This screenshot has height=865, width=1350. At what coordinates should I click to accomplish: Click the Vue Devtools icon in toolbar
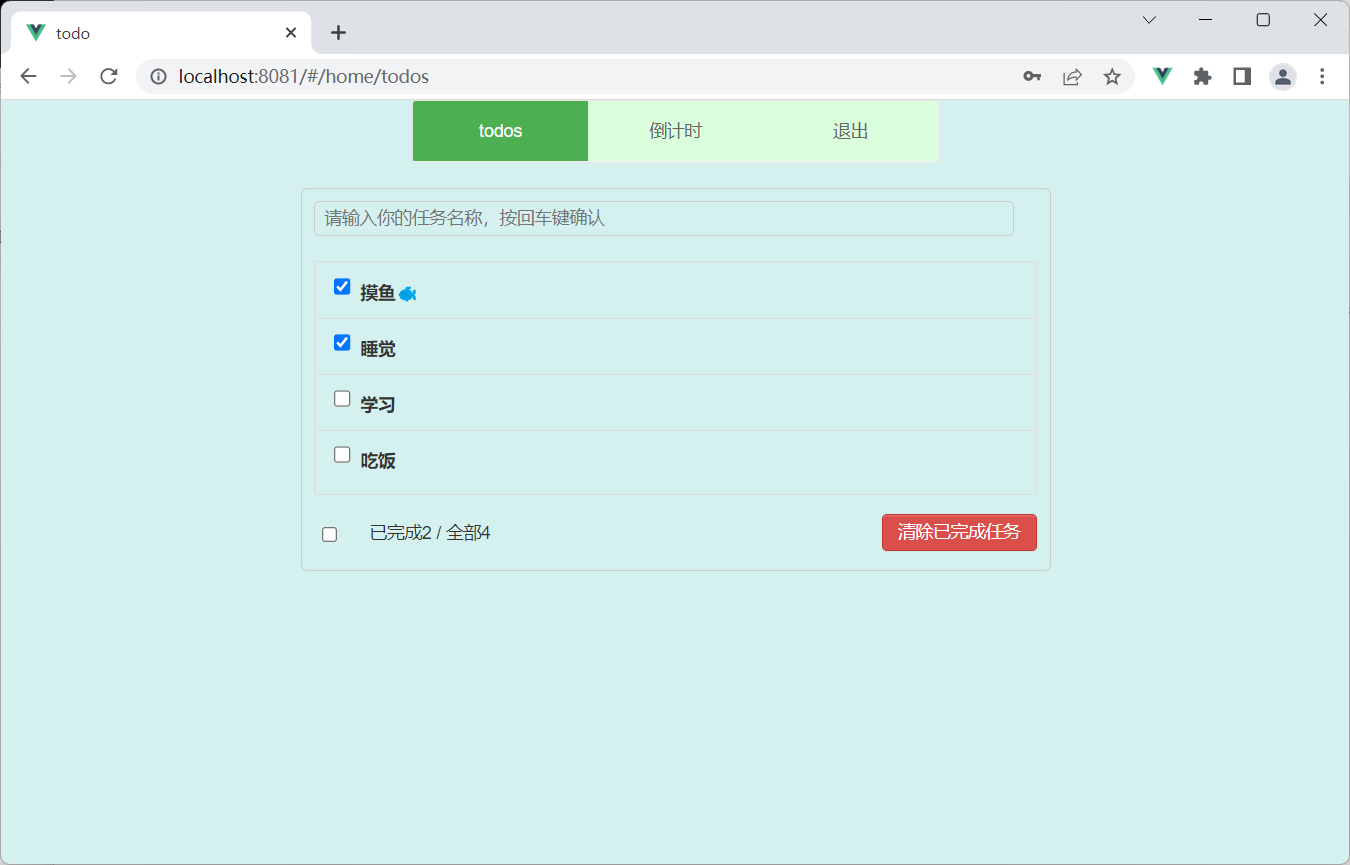[x=1161, y=76]
